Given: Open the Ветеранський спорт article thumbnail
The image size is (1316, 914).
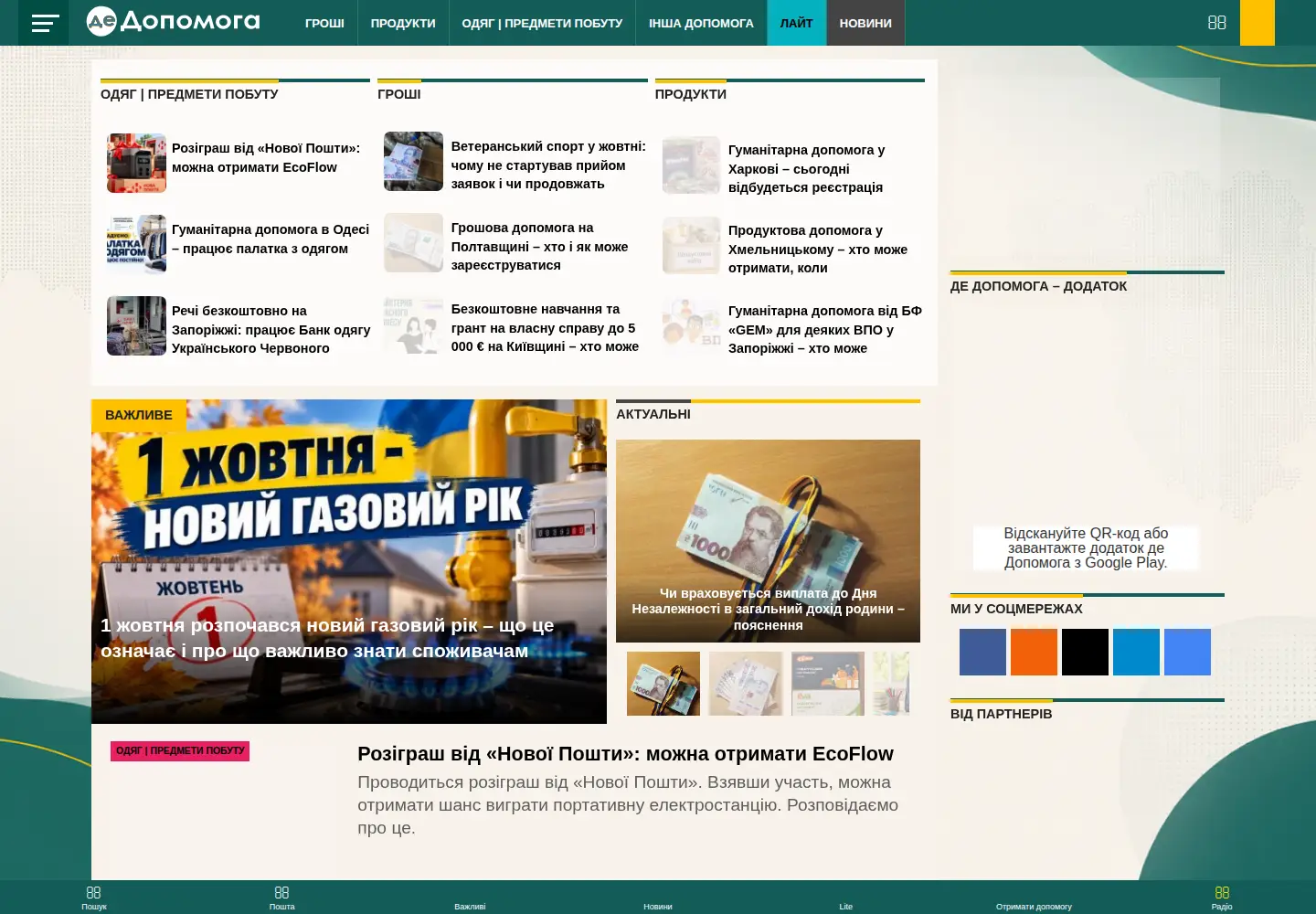Looking at the screenshot, I should pyautogui.click(x=413, y=161).
